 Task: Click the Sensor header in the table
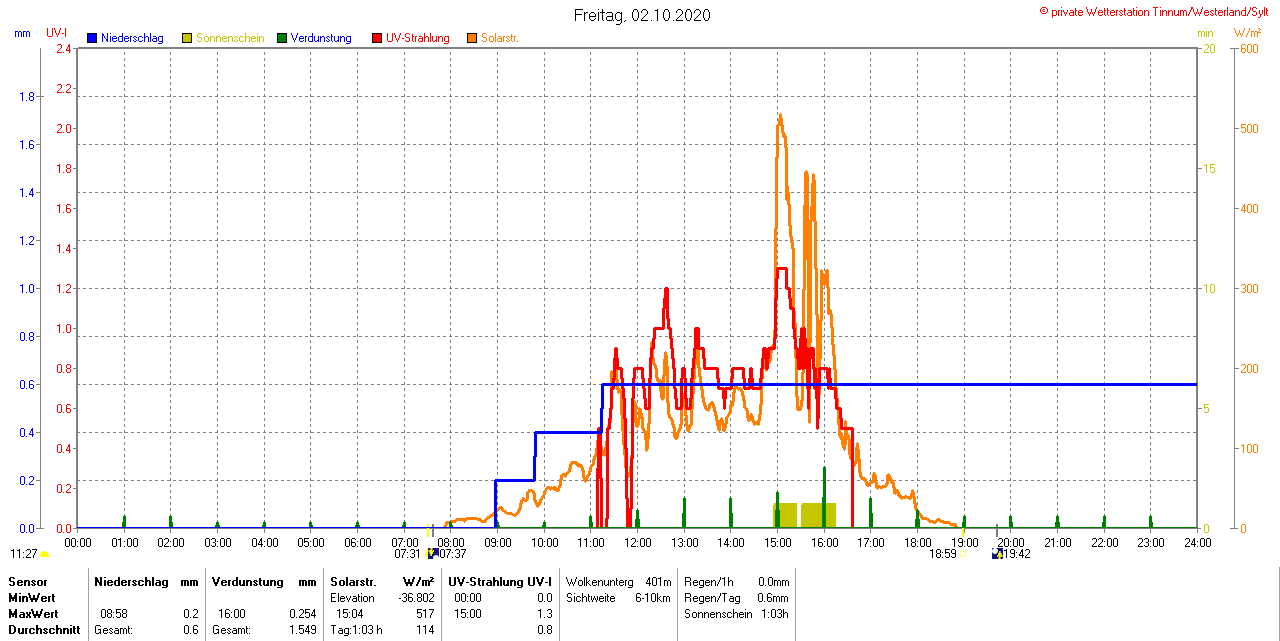click(28, 581)
